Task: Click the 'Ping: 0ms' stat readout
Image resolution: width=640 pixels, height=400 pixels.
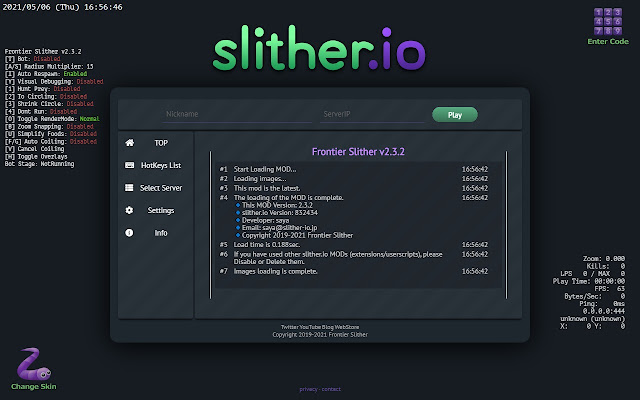Action: point(602,304)
